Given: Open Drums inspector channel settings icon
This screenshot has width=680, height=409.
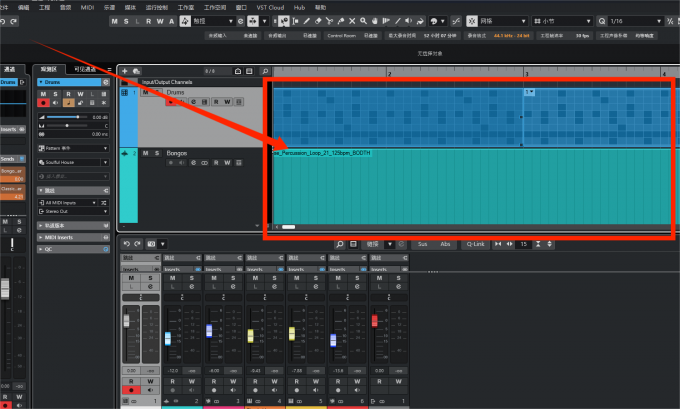Looking at the screenshot, I should click(105, 82).
